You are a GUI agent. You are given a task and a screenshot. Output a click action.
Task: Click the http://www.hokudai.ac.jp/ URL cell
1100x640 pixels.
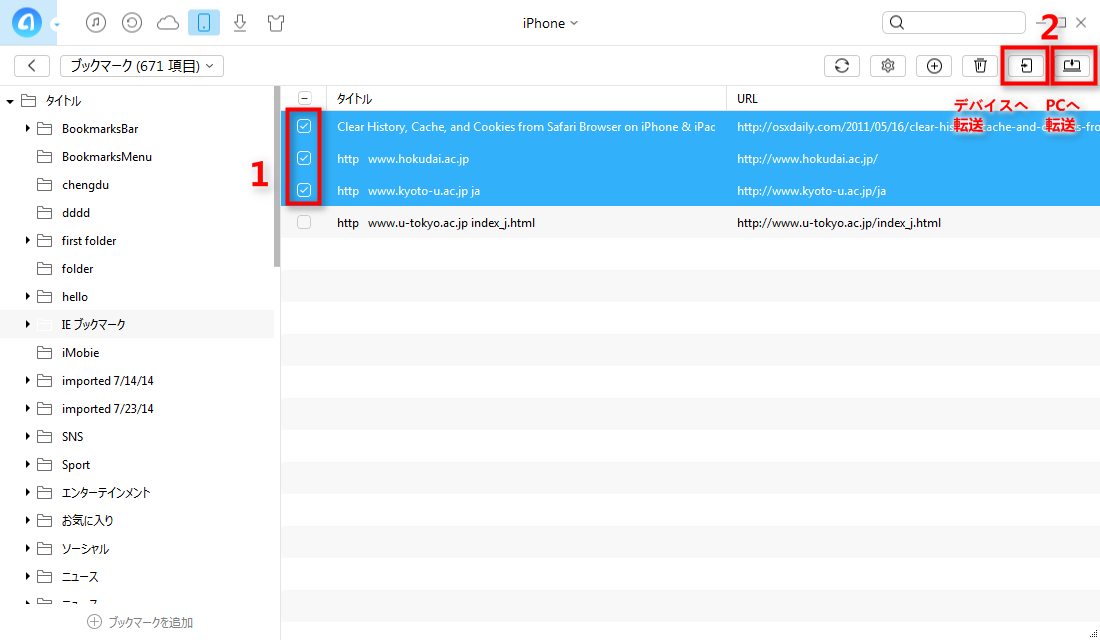pos(807,159)
